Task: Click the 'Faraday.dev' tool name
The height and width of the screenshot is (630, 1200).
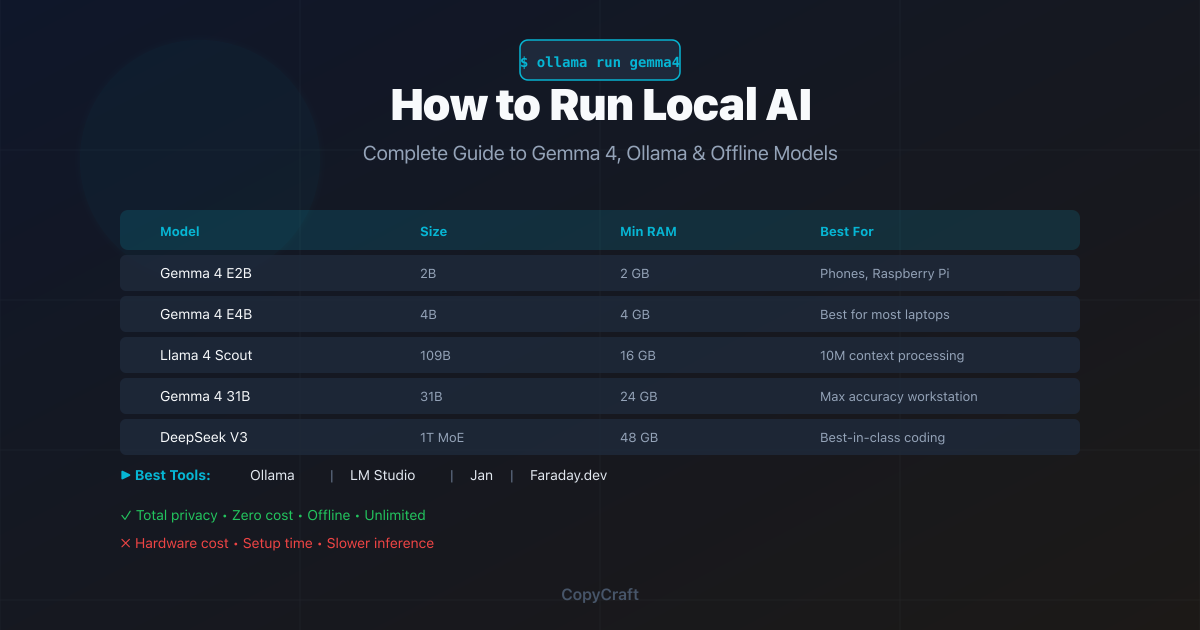Action: pyautogui.click(x=568, y=475)
